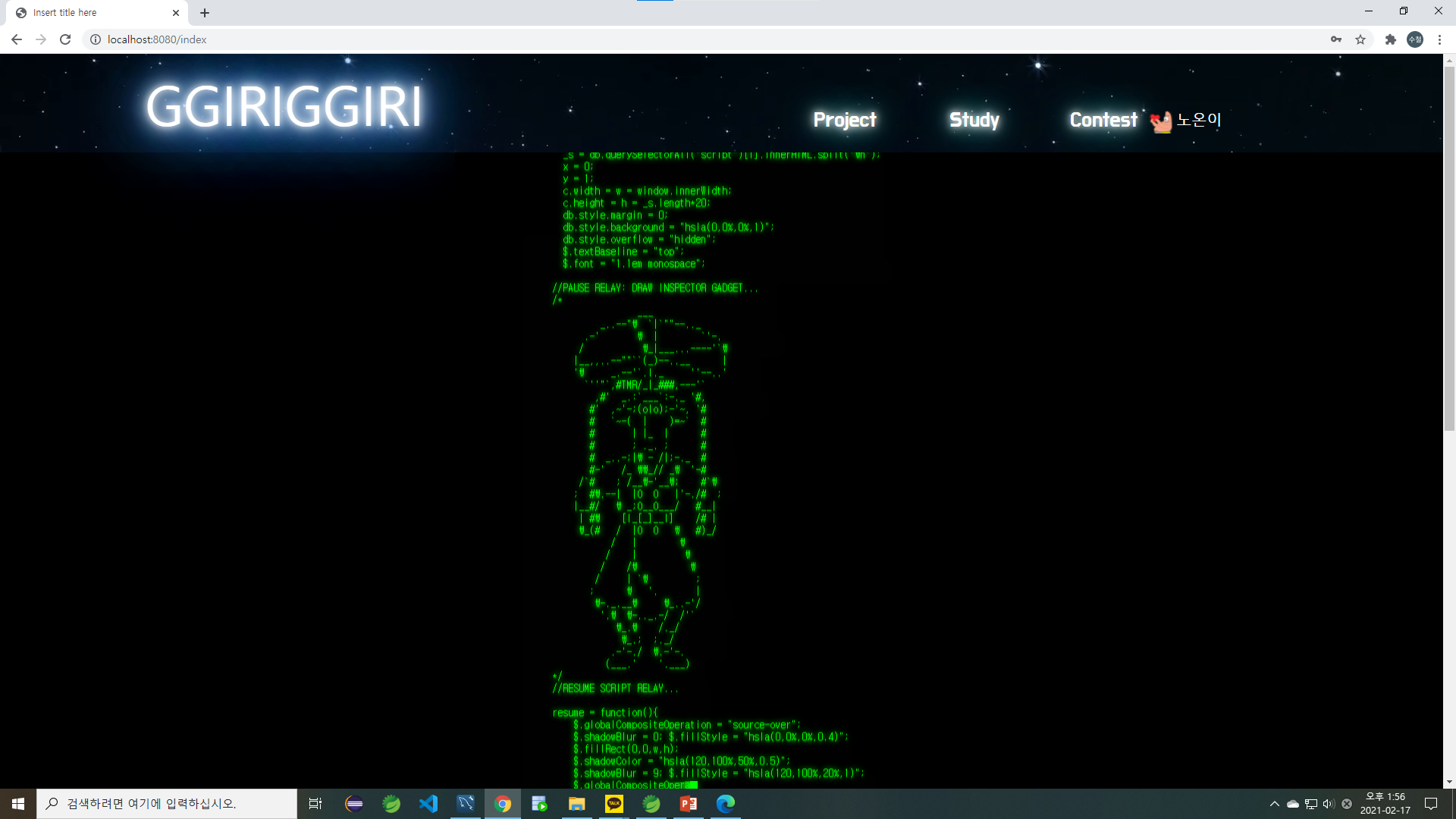
Task: Open the Action Center notification panel
Action: tap(1431, 803)
